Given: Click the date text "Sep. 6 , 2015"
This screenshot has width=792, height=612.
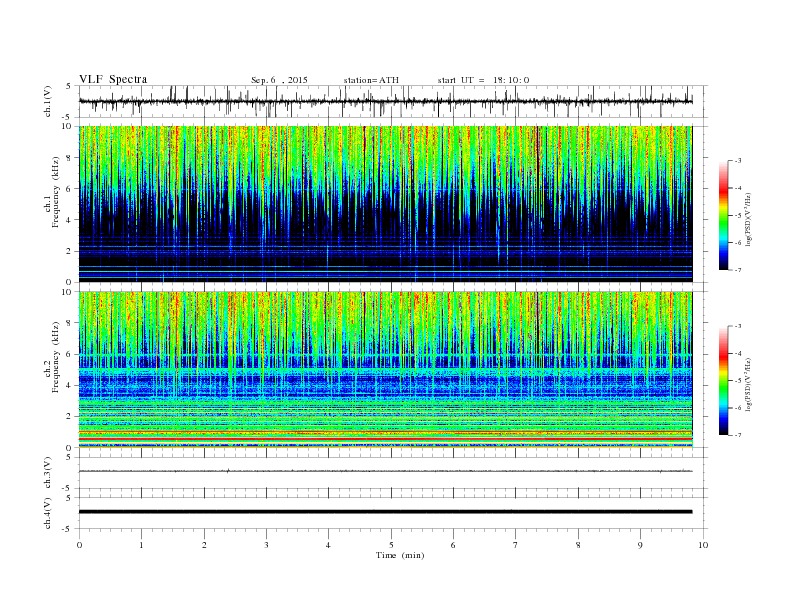Looking at the screenshot, I should pos(279,80).
